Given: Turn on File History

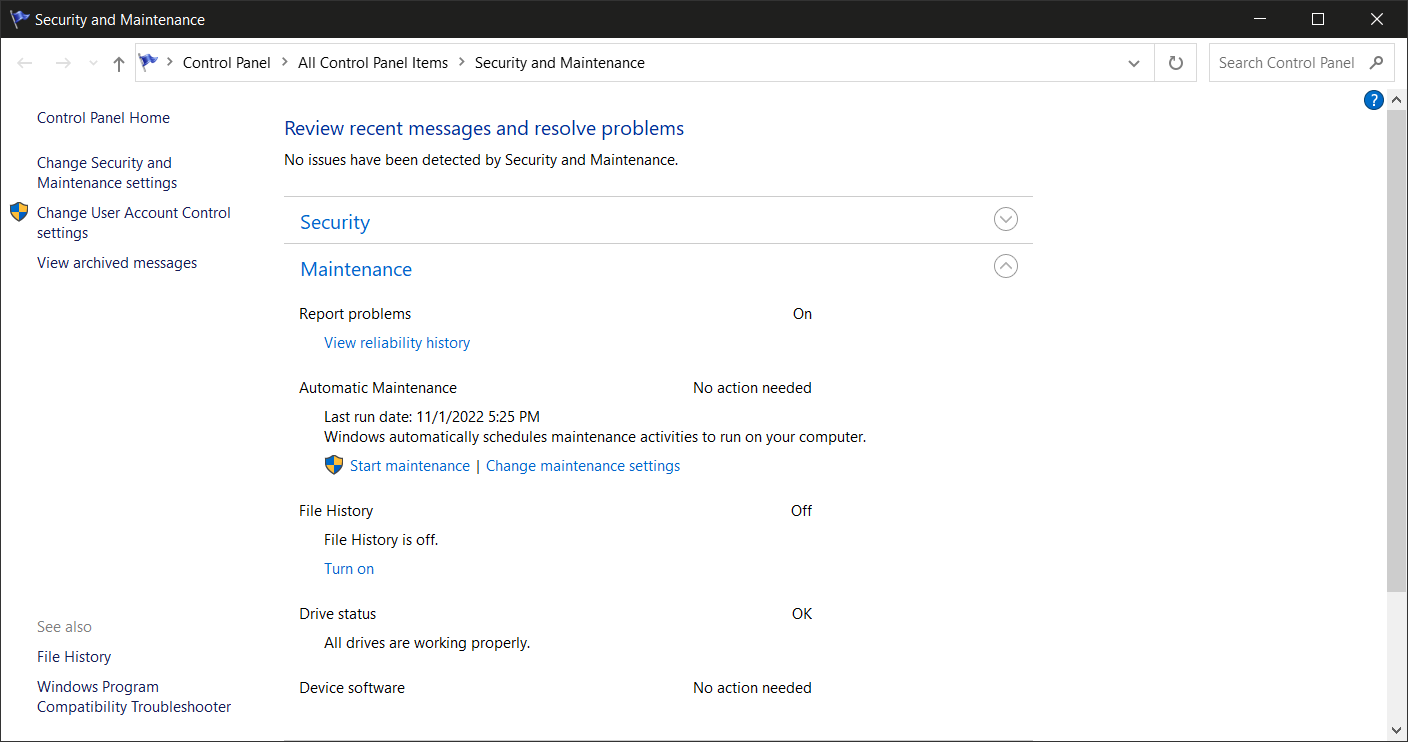Looking at the screenshot, I should coord(349,569).
